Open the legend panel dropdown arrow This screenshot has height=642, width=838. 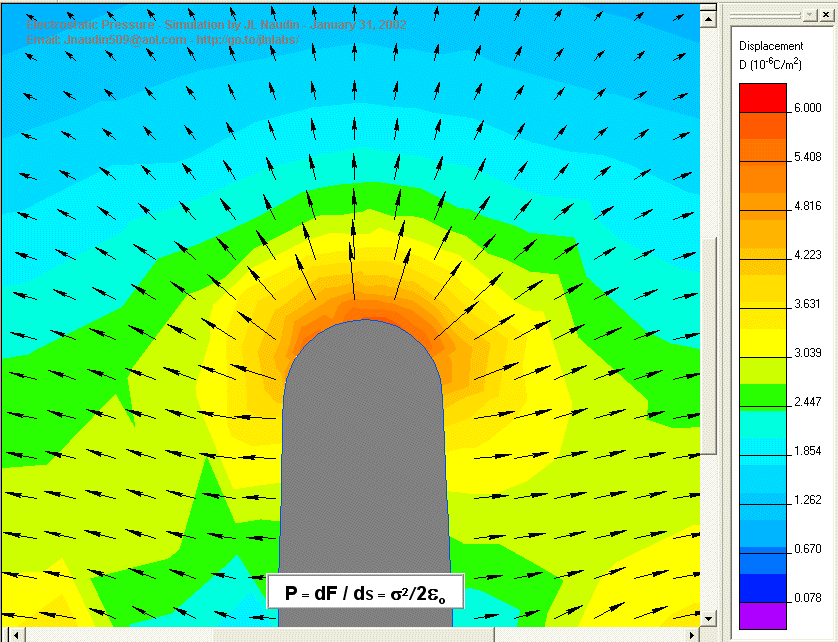tap(809, 17)
